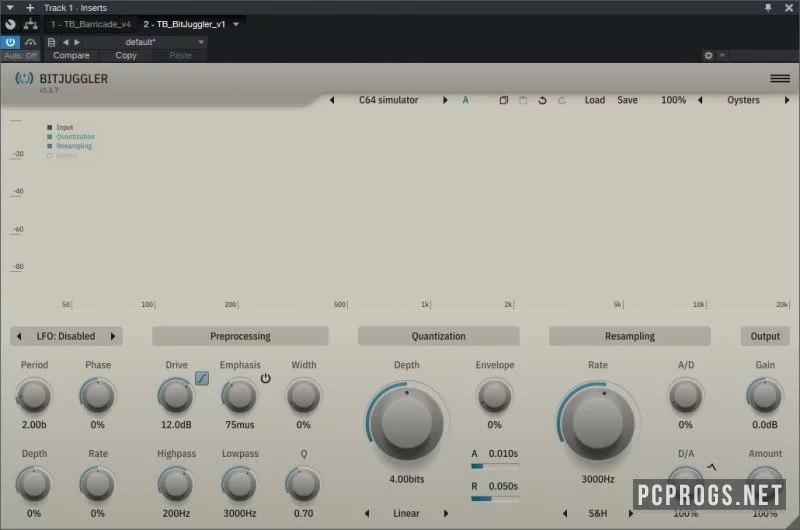This screenshot has width=800, height=530.
Task: Click the add insert plus icon
Action: click(30, 8)
